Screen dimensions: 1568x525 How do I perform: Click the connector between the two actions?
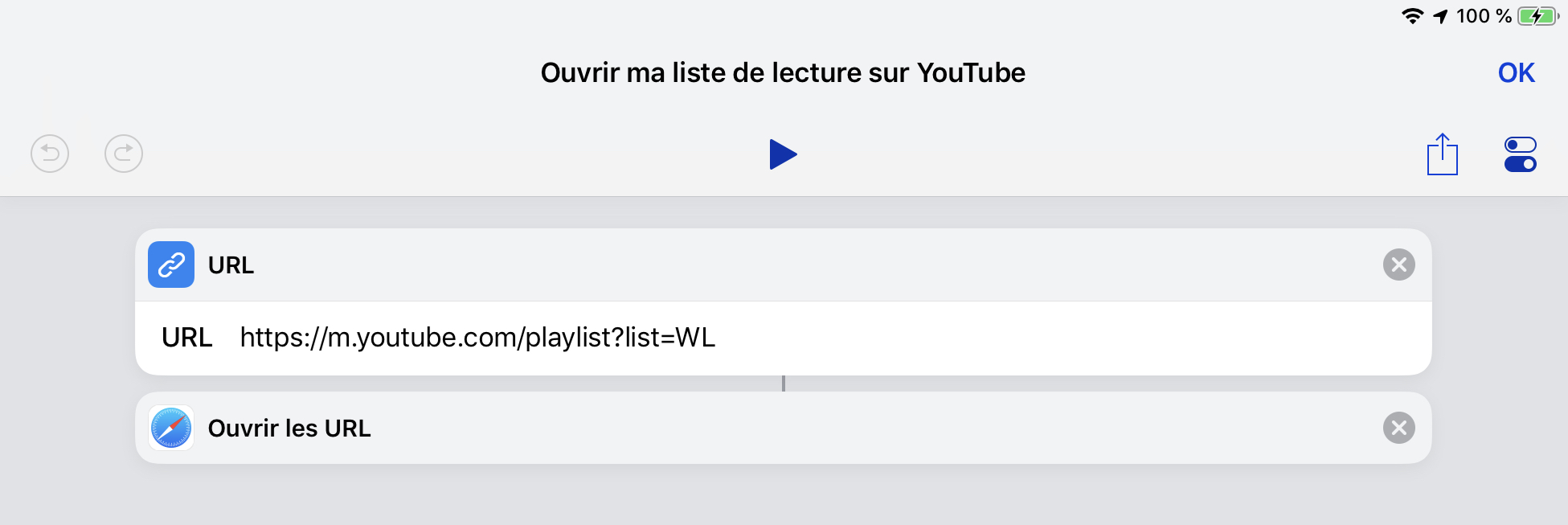coord(784,383)
